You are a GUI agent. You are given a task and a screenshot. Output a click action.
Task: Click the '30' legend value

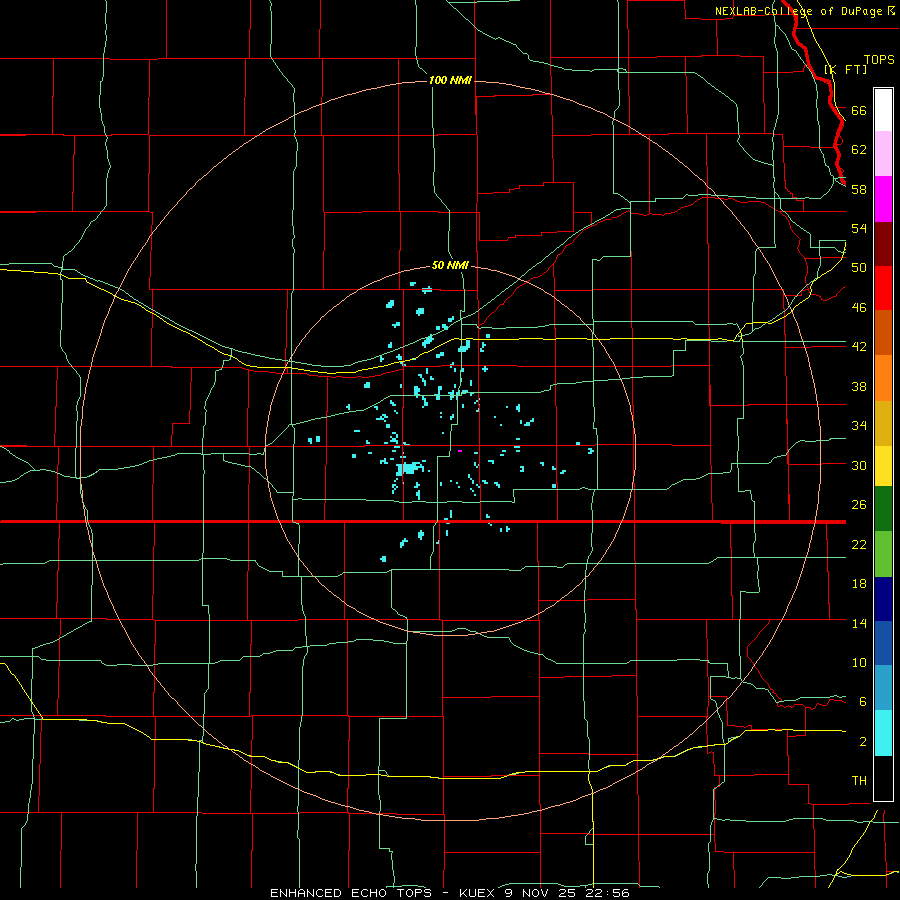coord(859,465)
